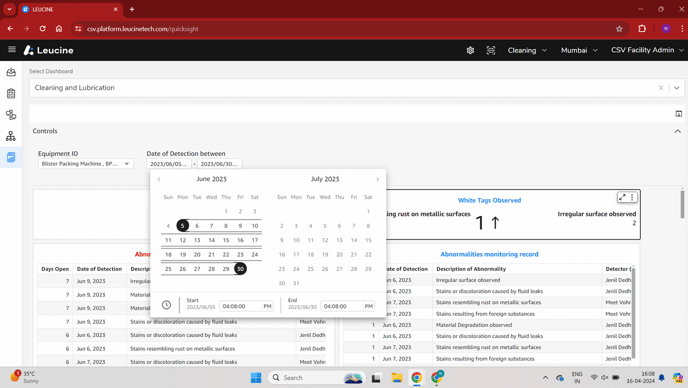688x388 pixels.
Task: Open the inbox sidebar icon
Action: pos(11,72)
